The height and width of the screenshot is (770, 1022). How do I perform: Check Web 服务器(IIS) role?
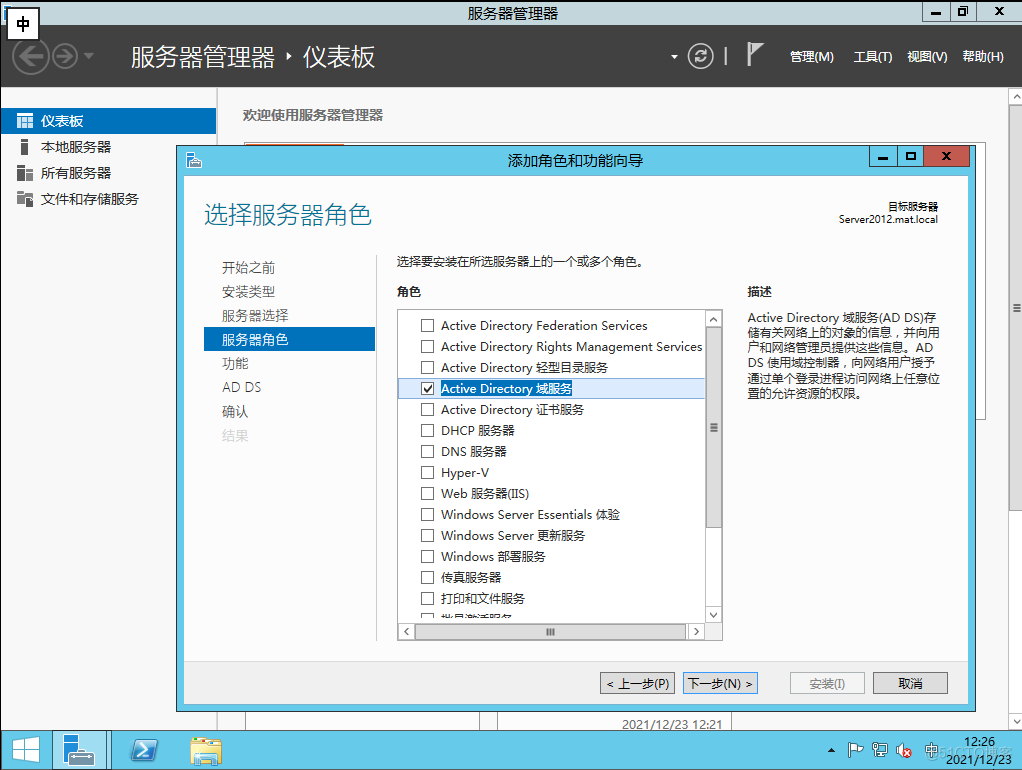[x=428, y=493]
